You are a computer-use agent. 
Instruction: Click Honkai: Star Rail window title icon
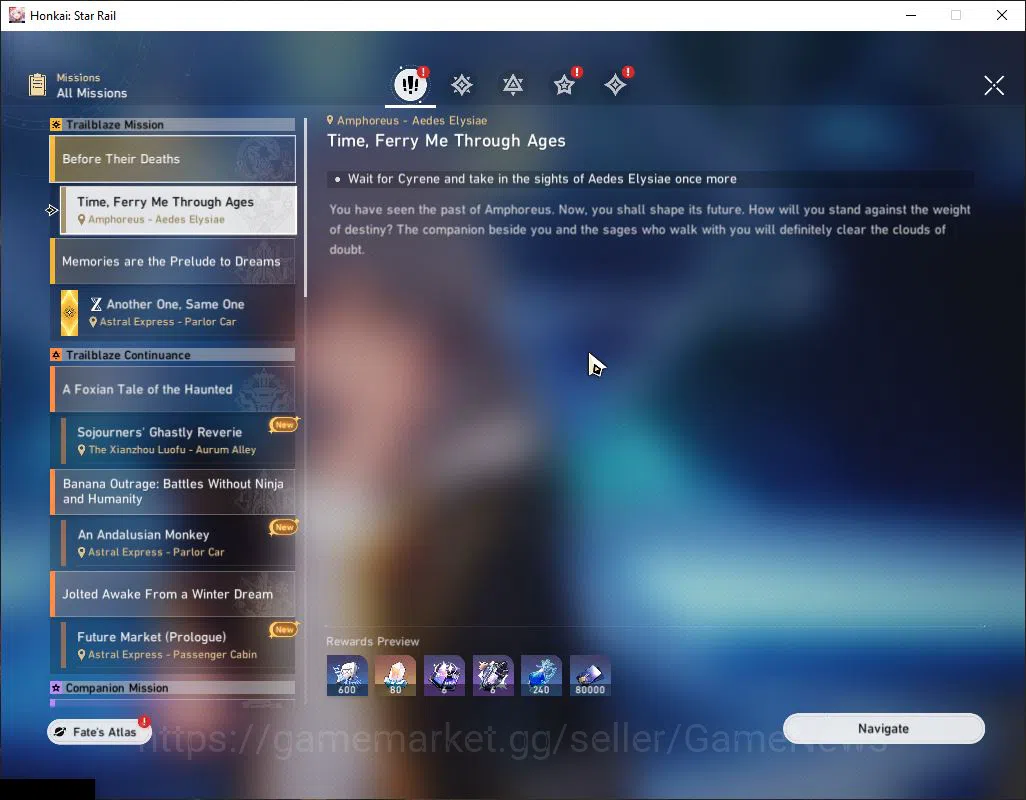tap(16, 14)
